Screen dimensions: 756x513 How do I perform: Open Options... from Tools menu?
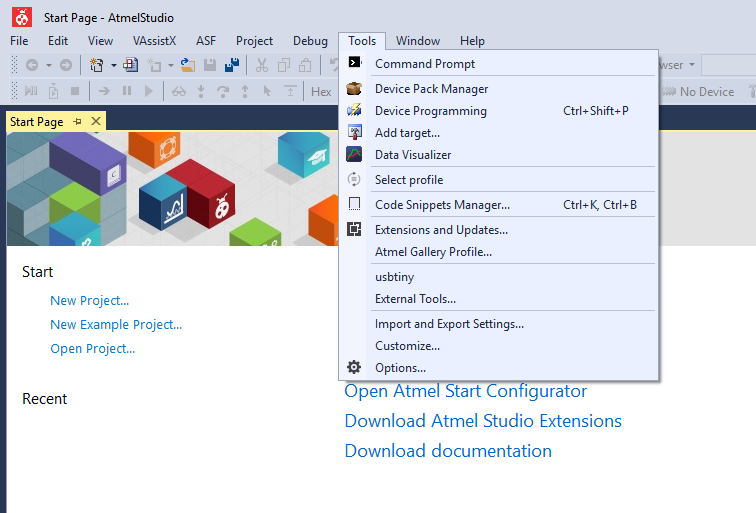[x=499, y=367]
